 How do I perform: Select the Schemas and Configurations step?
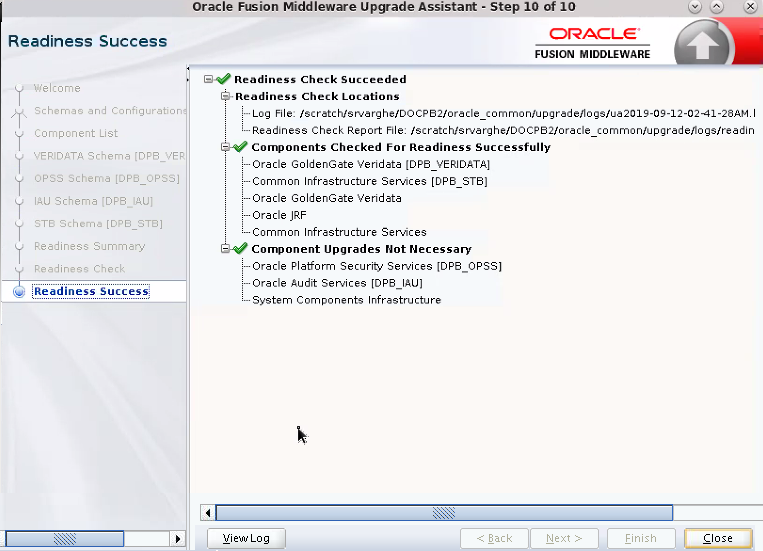pyautogui.click(x=110, y=111)
